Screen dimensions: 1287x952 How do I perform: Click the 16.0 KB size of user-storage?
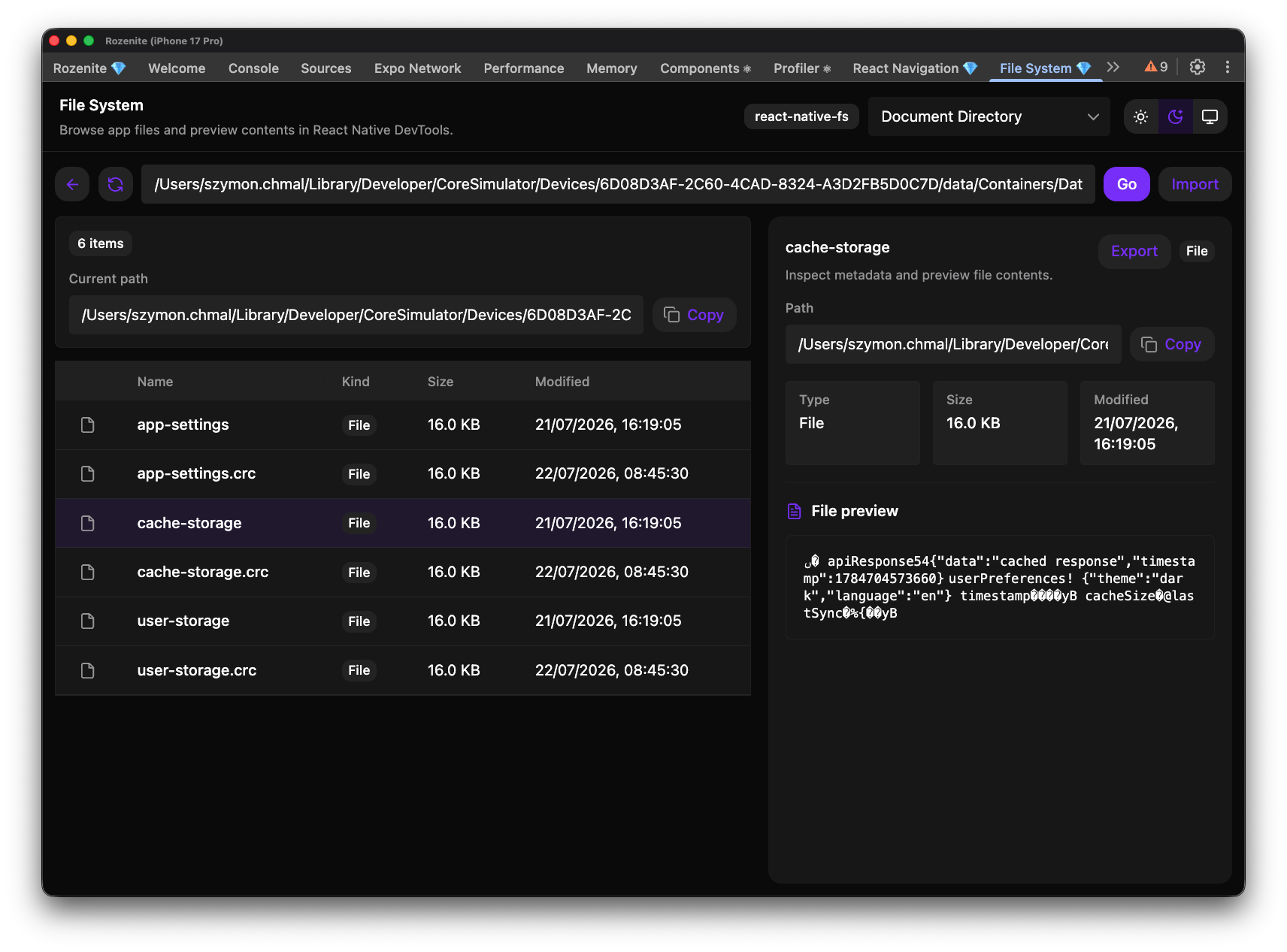(454, 621)
